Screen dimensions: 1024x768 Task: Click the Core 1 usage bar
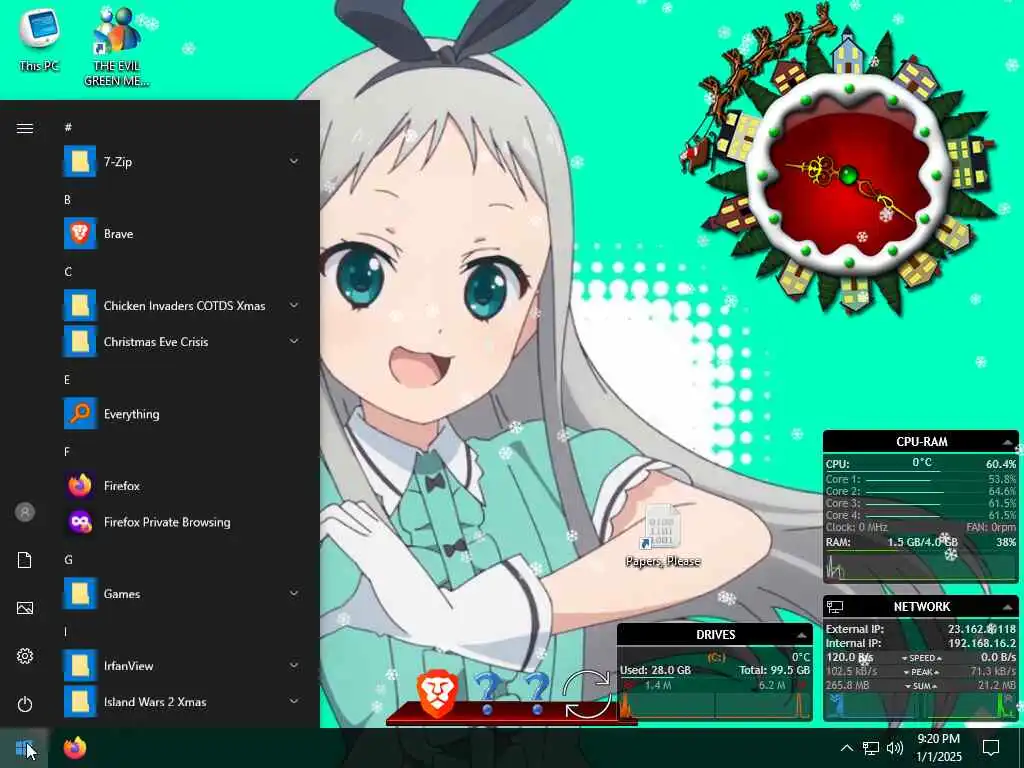click(899, 480)
